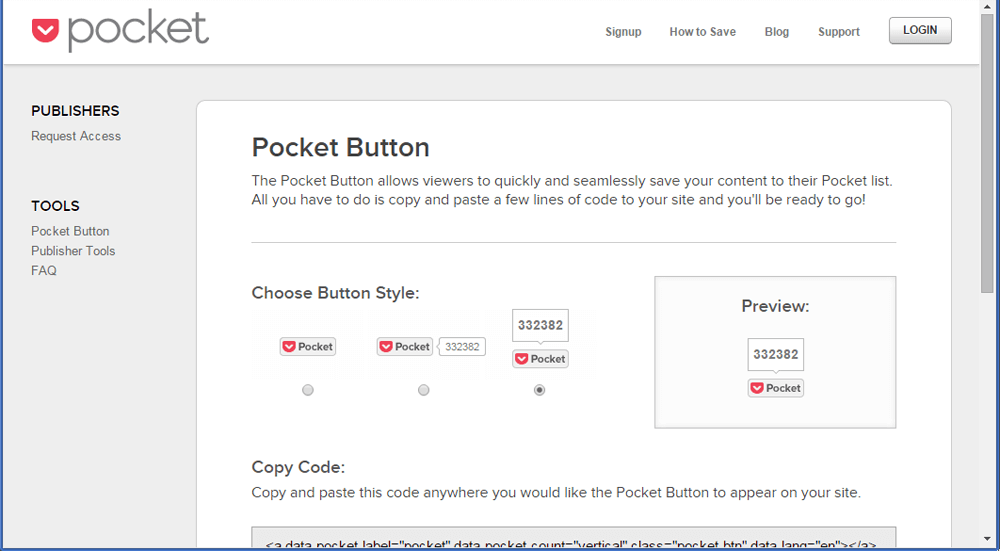The width and height of the screenshot is (1000, 551).
Task: Visit the Support page
Action: (x=838, y=32)
